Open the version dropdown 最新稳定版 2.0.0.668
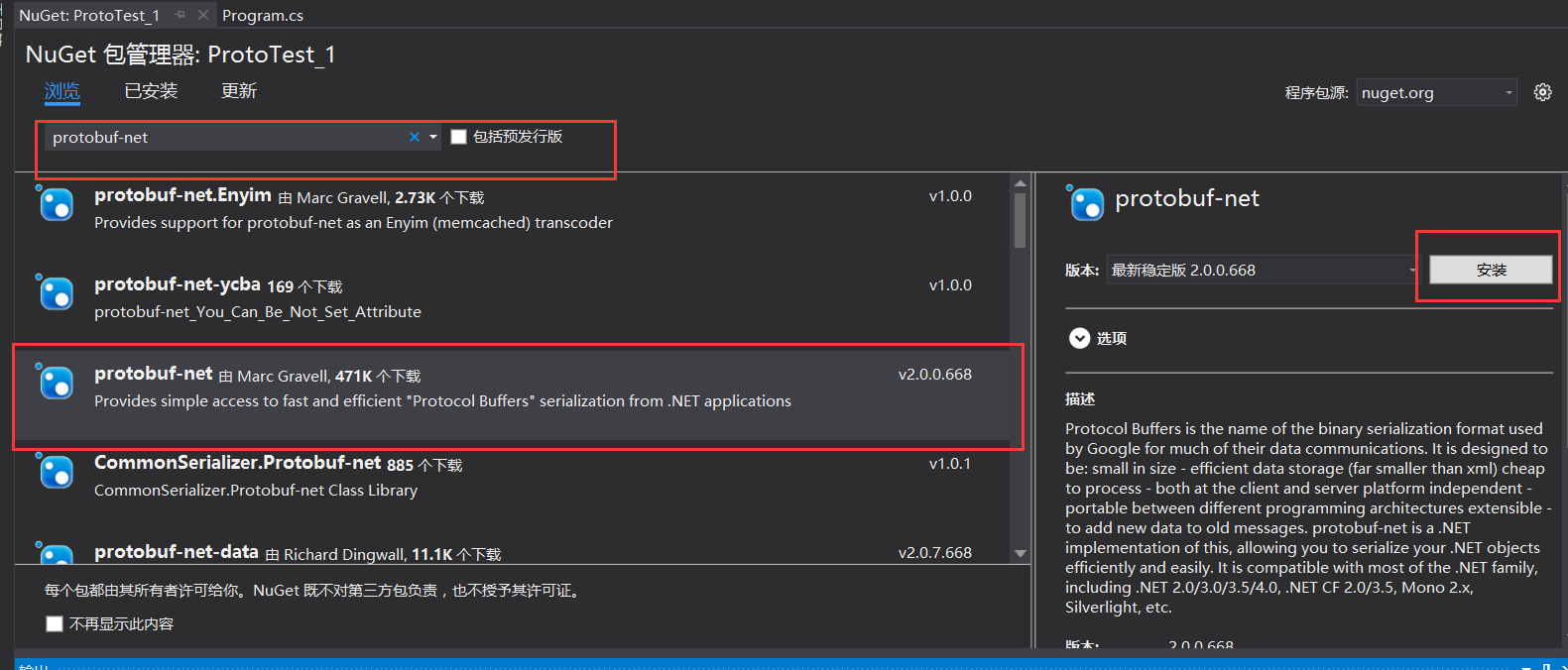The image size is (1568, 670). [1265, 270]
